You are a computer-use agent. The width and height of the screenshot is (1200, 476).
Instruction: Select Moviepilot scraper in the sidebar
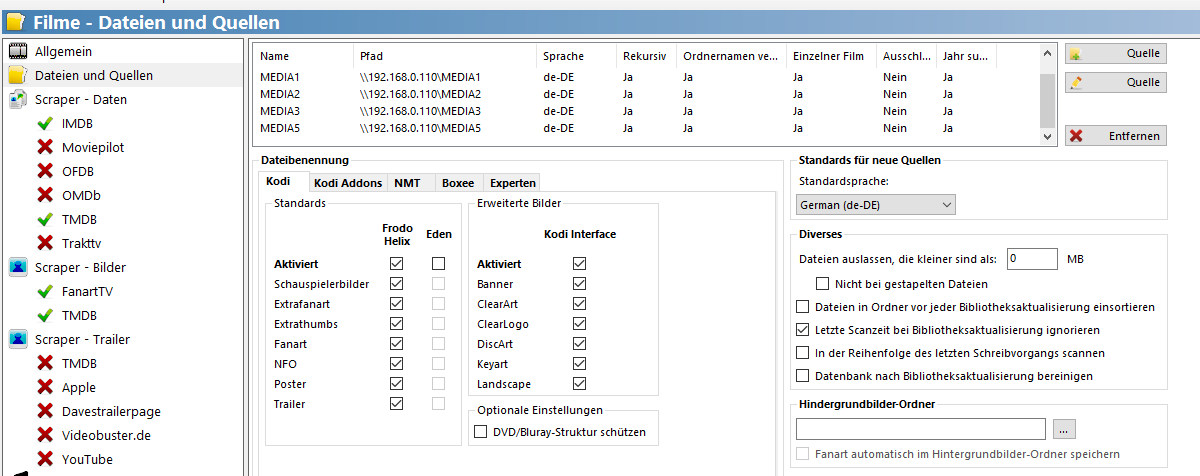[93, 147]
